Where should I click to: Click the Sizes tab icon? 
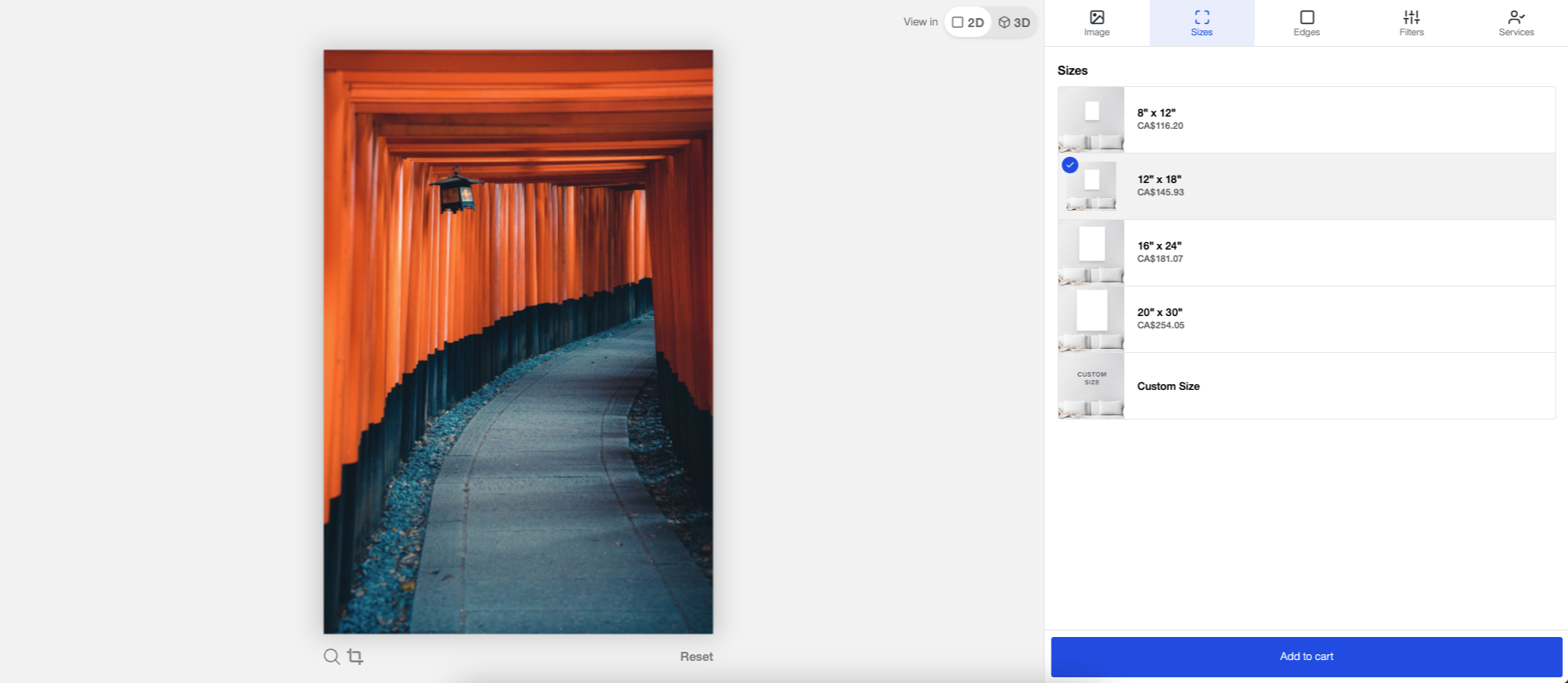[x=1202, y=17]
